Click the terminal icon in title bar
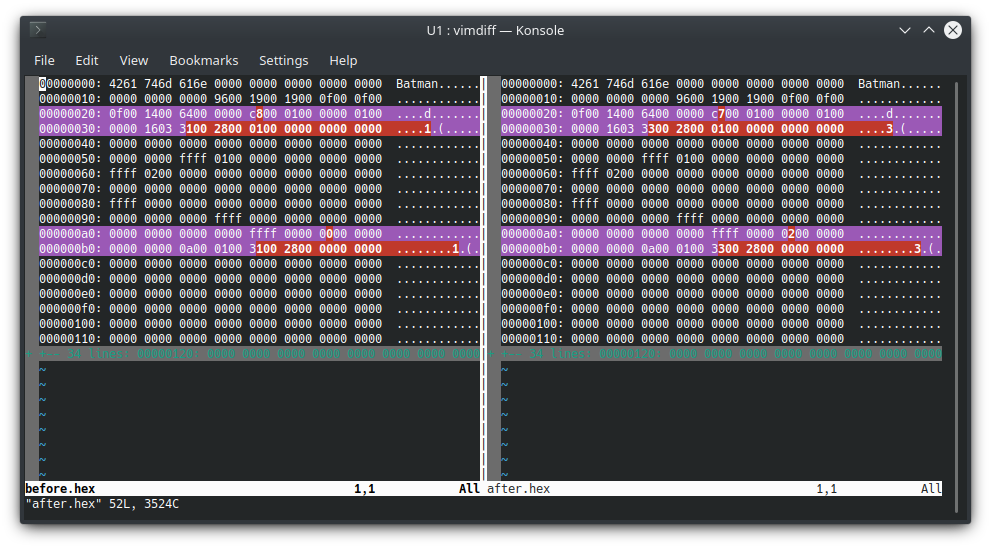Viewport: 991px width, 548px height. (38, 30)
